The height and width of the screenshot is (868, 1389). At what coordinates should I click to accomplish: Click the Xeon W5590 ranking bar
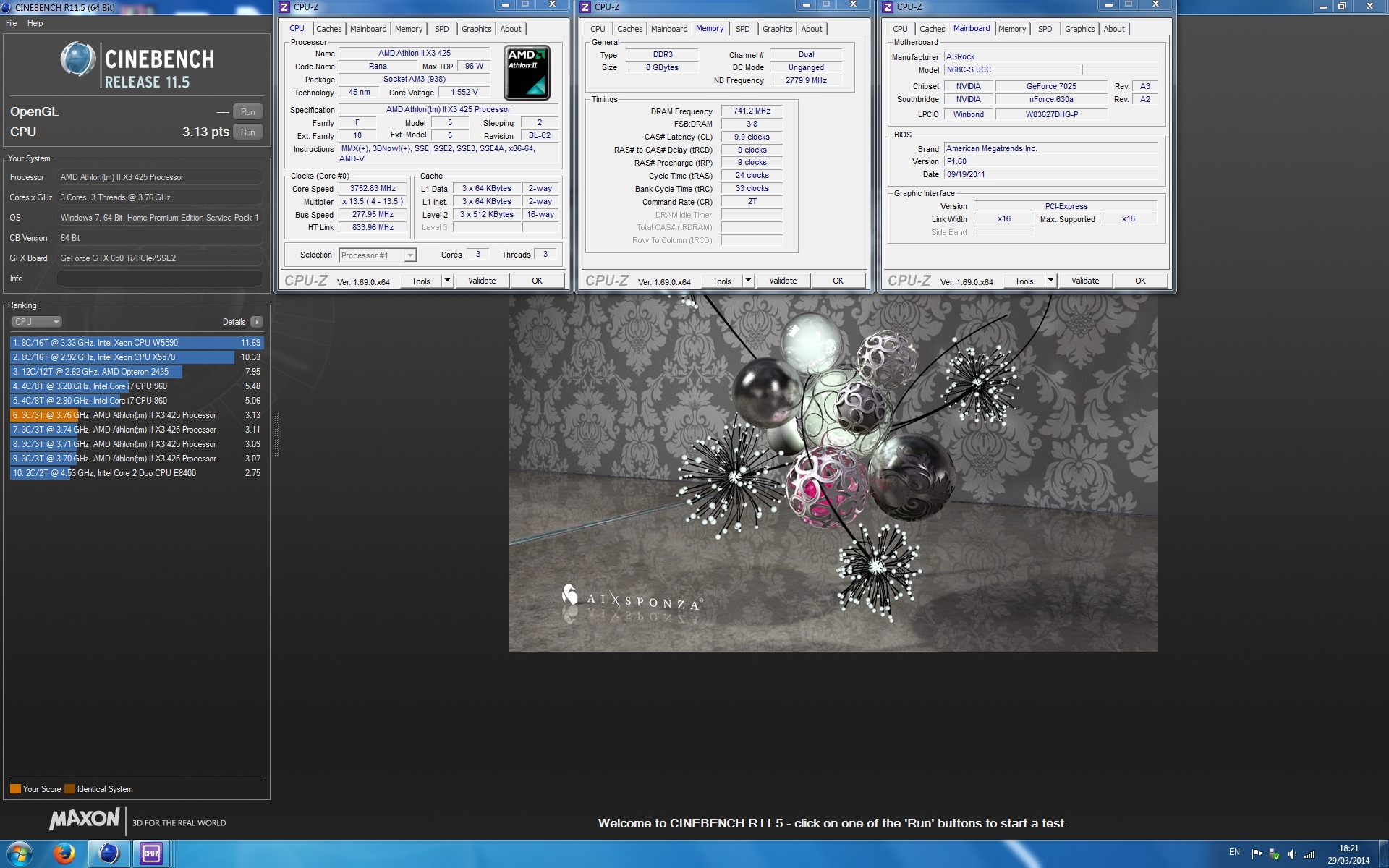click(136, 343)
